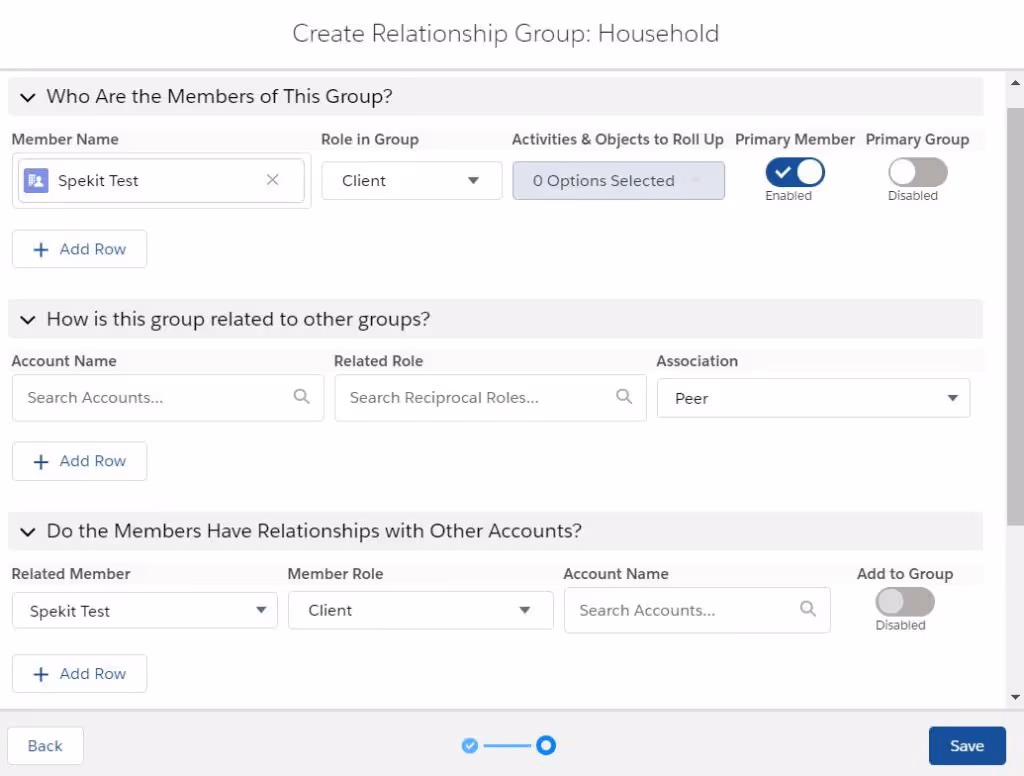This screenshot has height=776, width=1024.
Task: Open Association dropdown showing Peer
Action: pos(813,398)
